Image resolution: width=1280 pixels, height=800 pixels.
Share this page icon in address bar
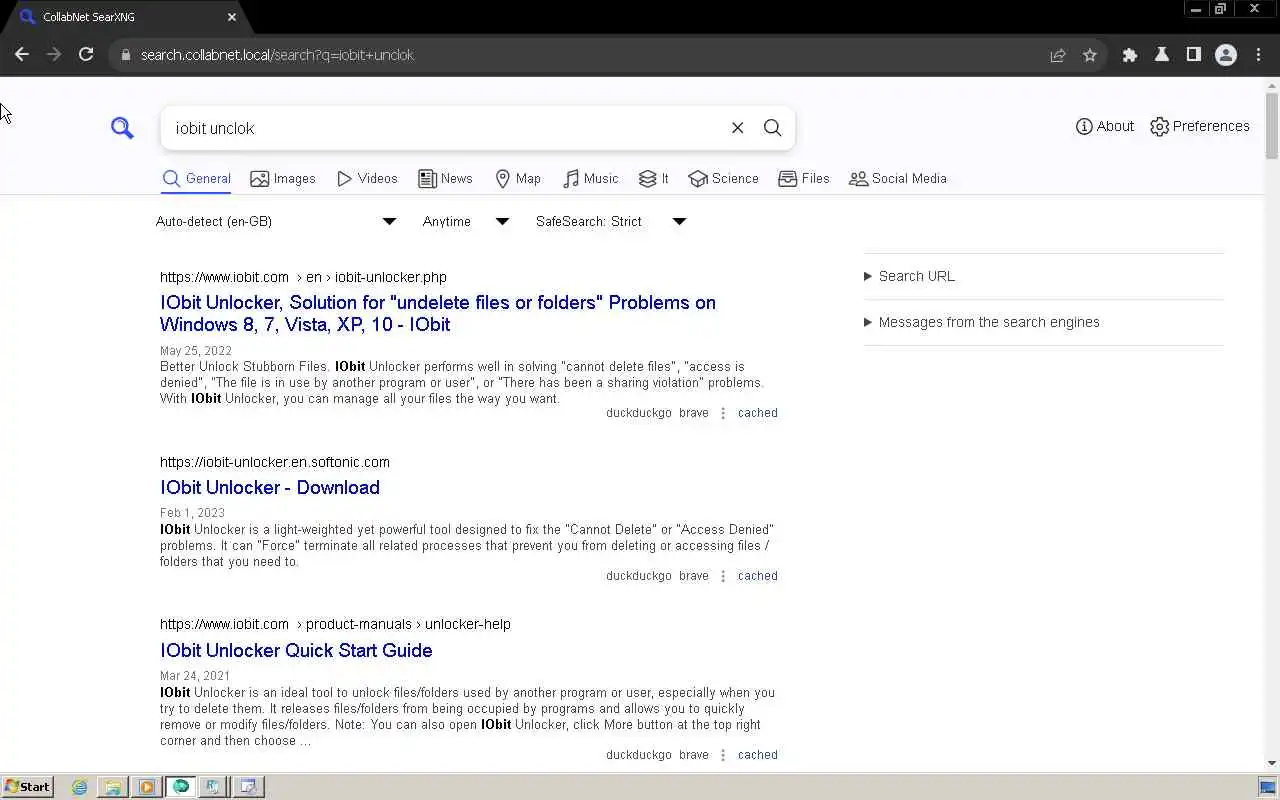coord(1058,55)
